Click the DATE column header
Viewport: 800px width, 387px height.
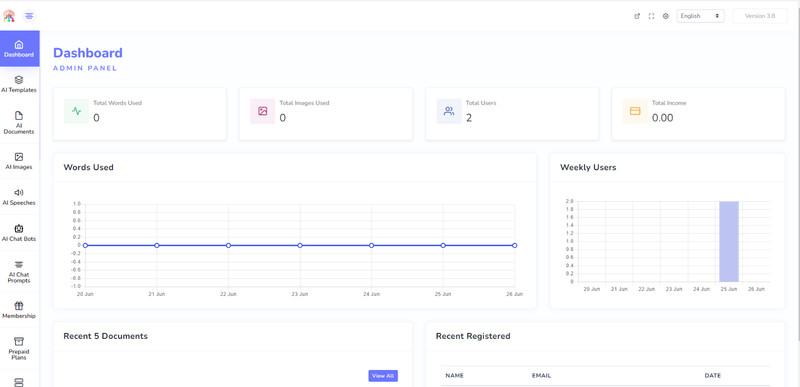coord(713,376)
